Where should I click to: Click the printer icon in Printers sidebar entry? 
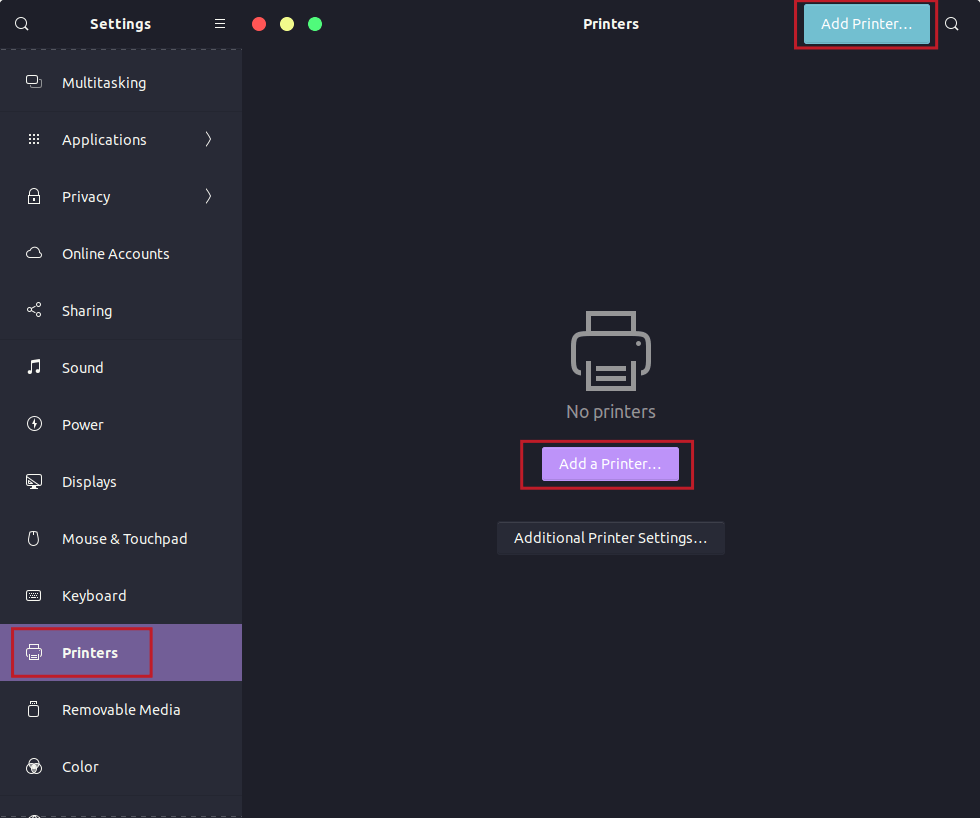(x=33, y=652)
